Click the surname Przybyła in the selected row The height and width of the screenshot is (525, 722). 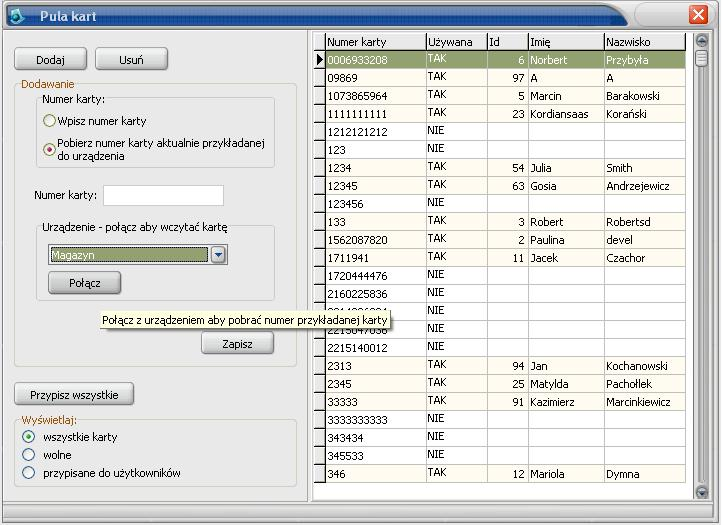tap(627, 60)
